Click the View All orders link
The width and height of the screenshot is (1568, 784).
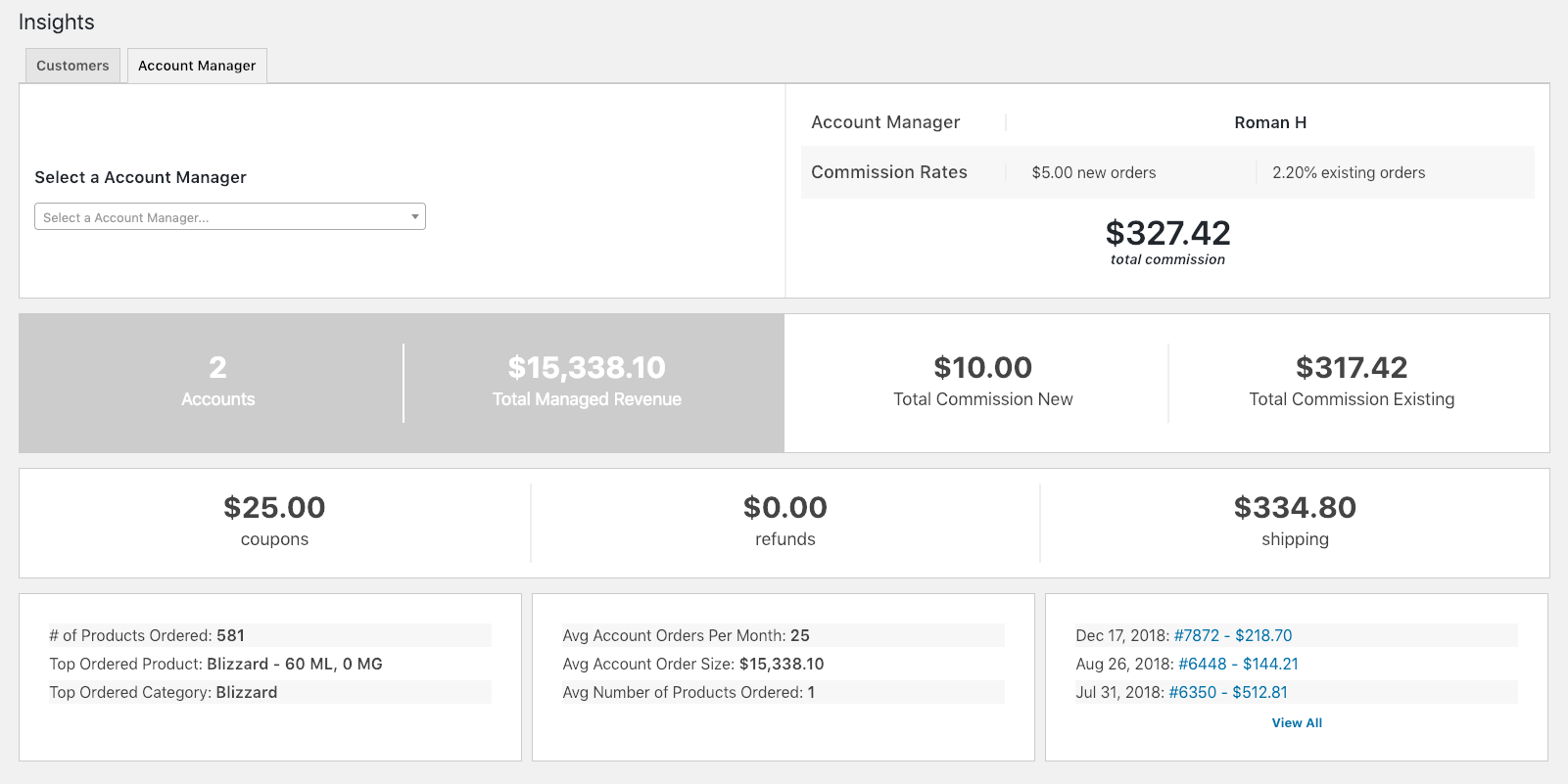pyautogui.click(x=1297, y=723)
